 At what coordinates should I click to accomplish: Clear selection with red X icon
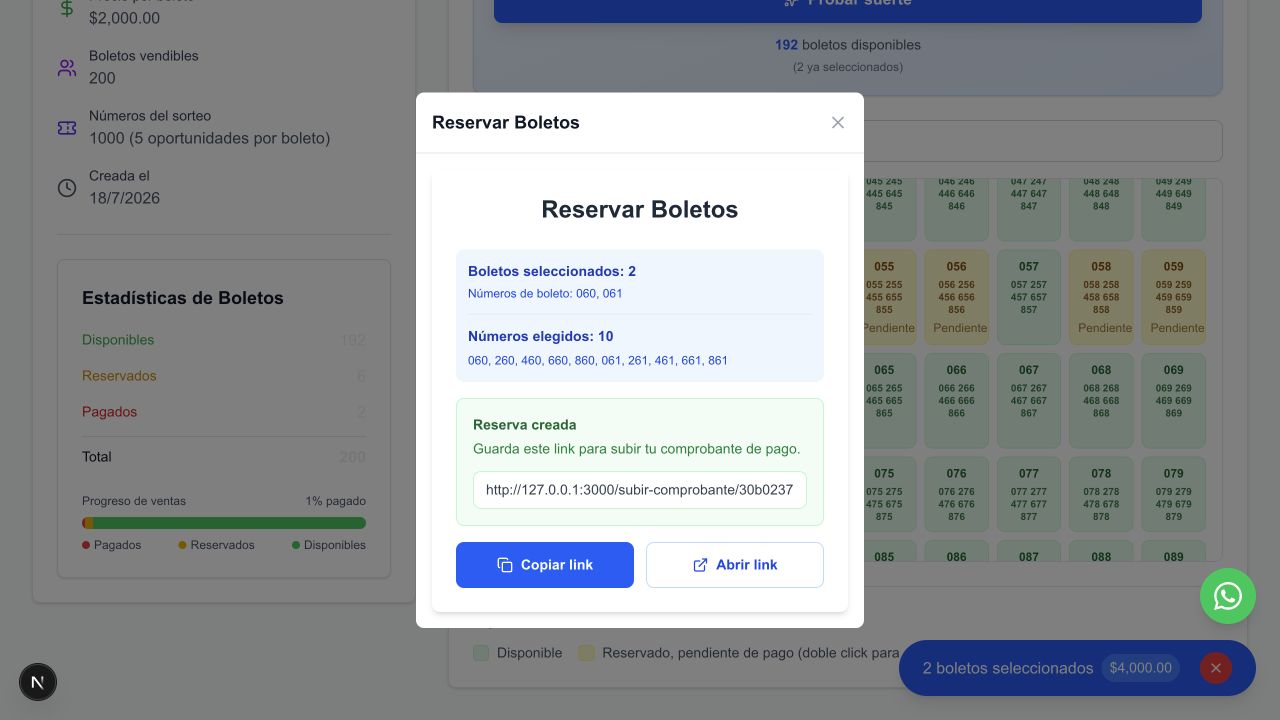[x=1216, y=668]
